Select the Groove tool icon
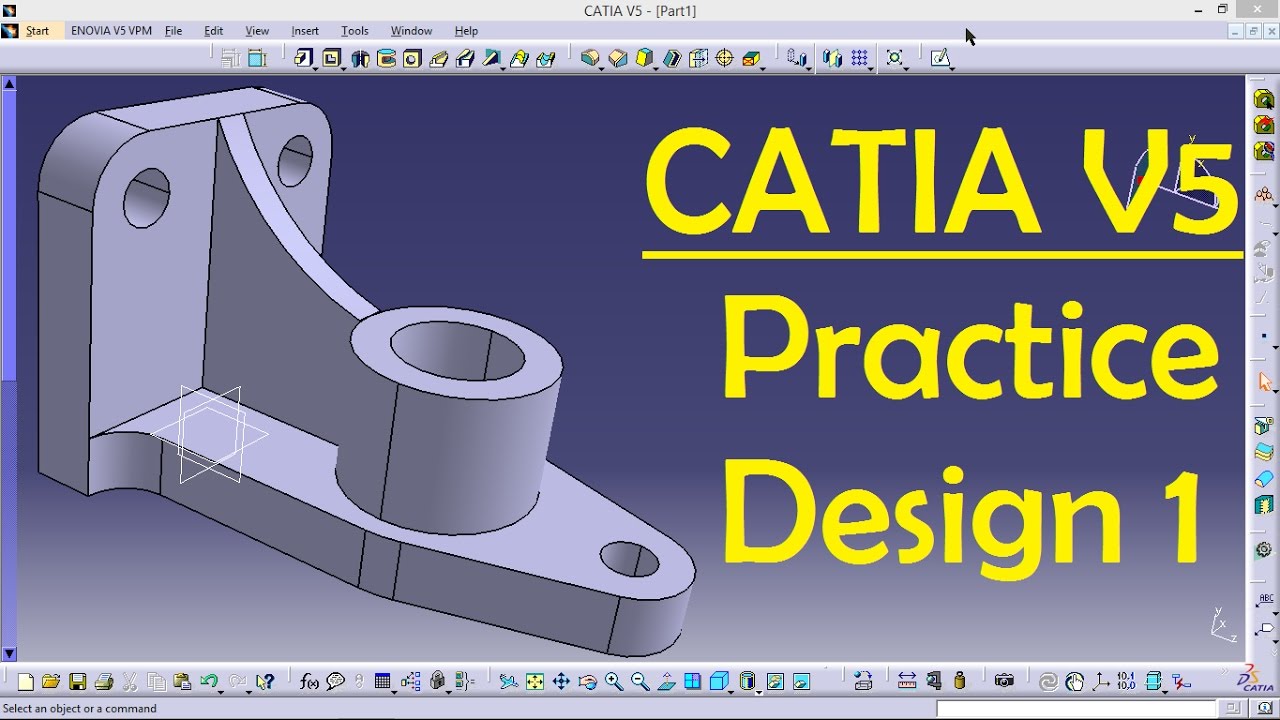Image resolution: width=1280 pixels, height=720 pixels. coord(386,58)
